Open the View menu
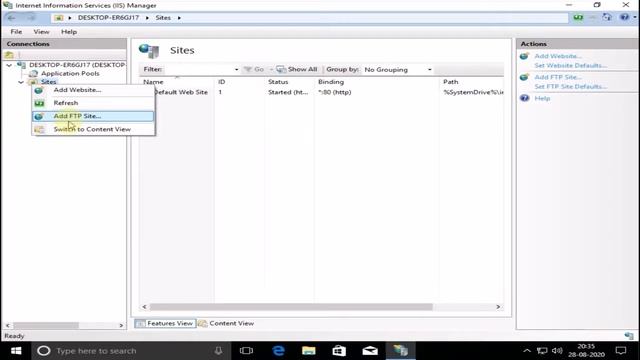Screen dimensions: 640x360 pos(41,32)
